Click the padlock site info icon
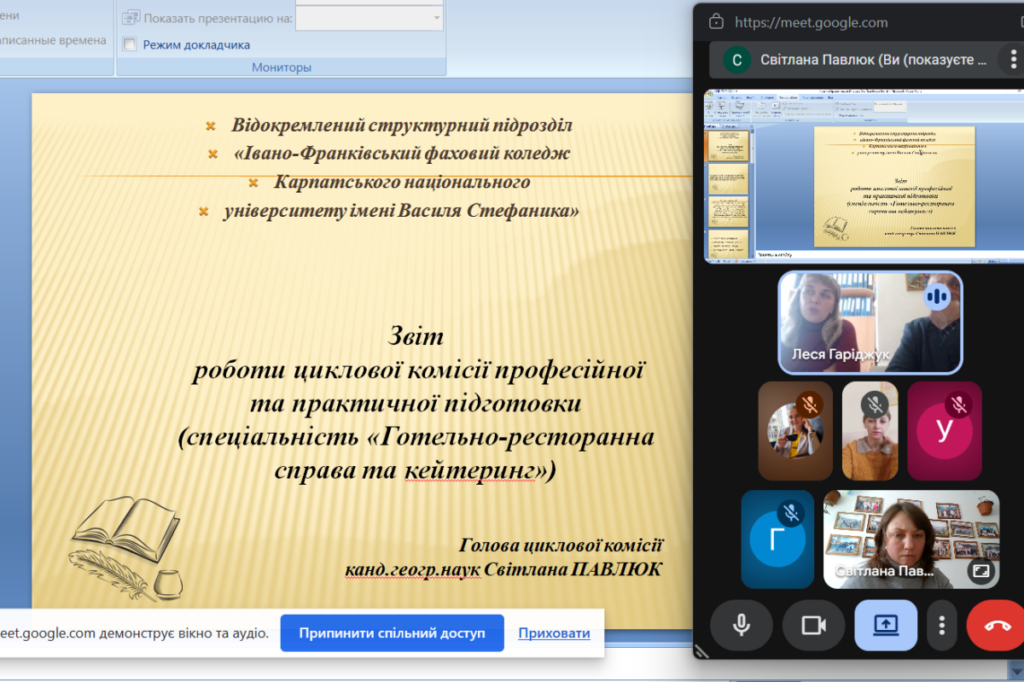The width and height of the screenshot is (1024, 682). (x=715, y=22)
